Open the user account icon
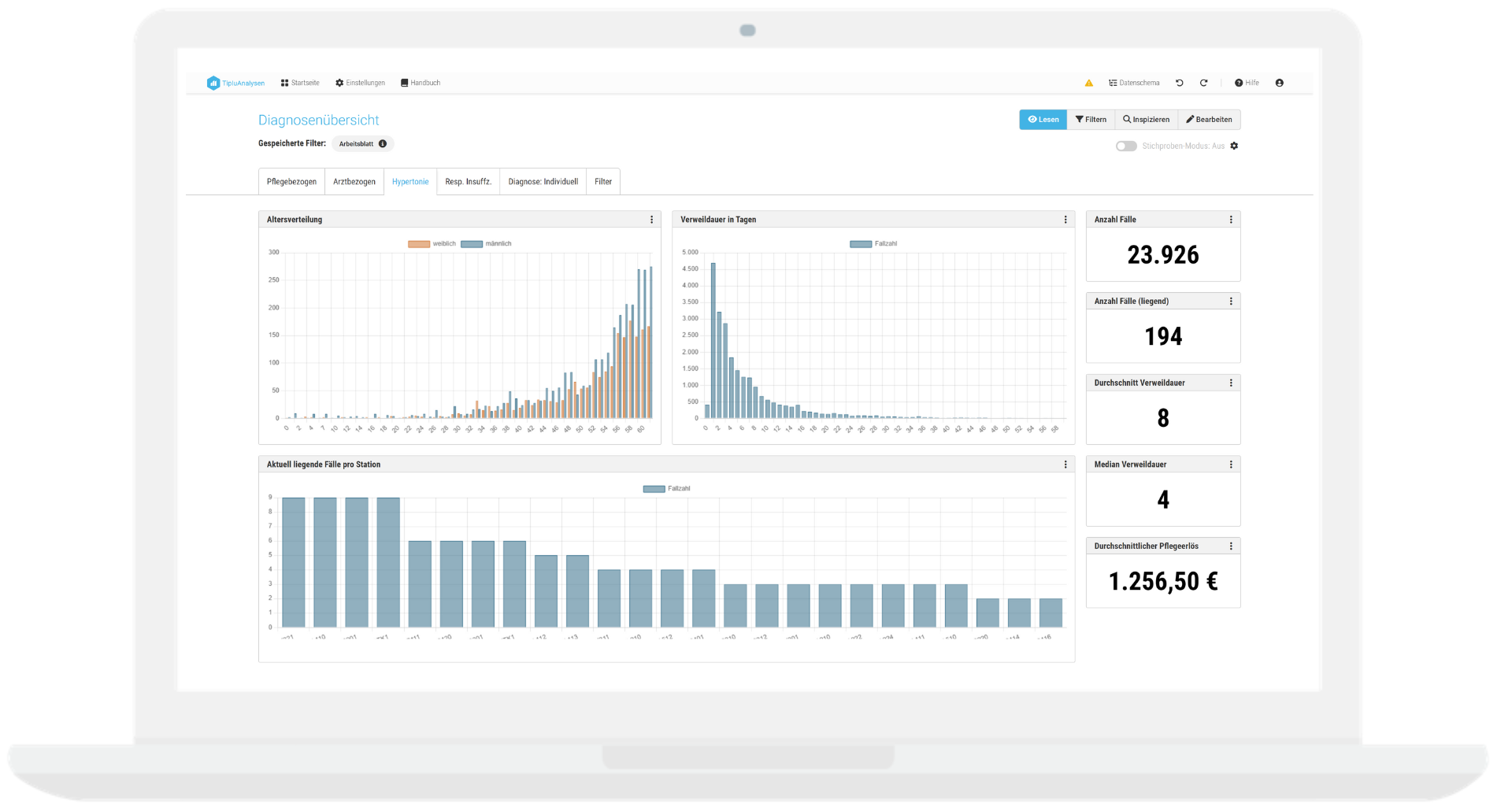This screenshot has width=1512, height=811. coord(1279,83)
